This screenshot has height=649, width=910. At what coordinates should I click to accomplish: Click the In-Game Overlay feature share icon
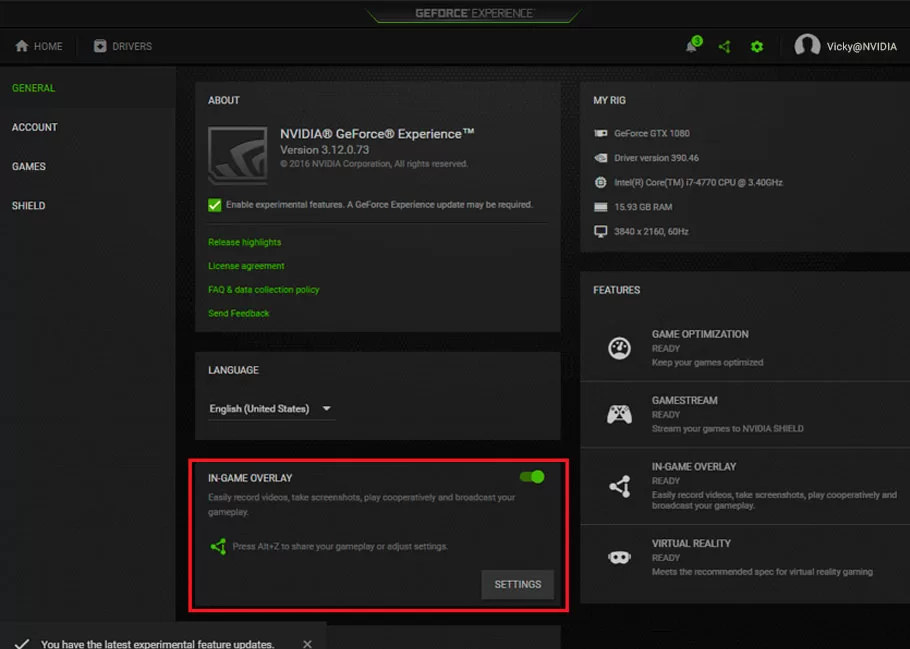620,486
